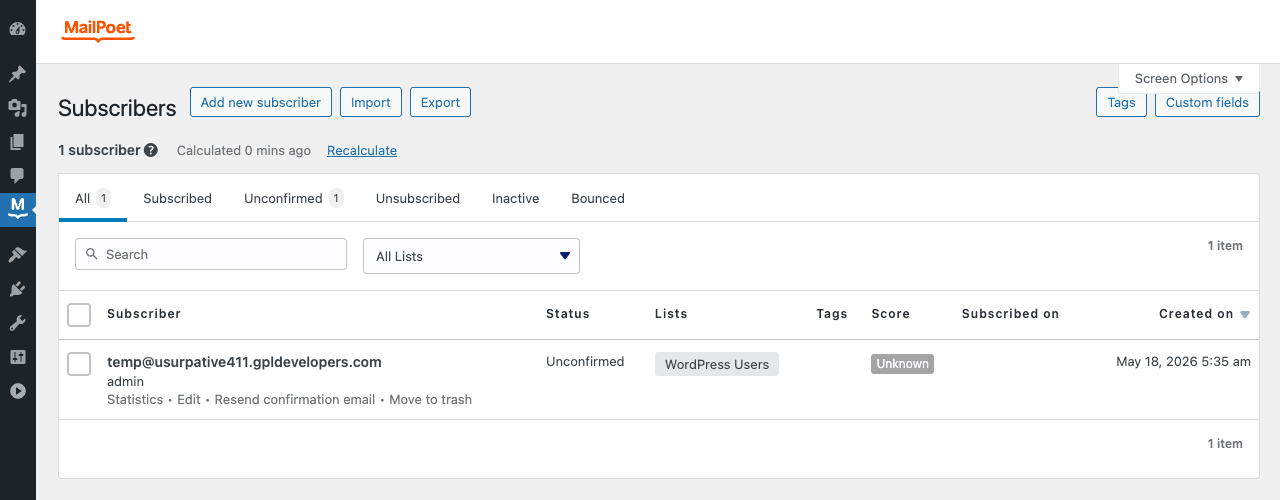
Task: Click the Recalculate link
Action: tap(362, 150)
